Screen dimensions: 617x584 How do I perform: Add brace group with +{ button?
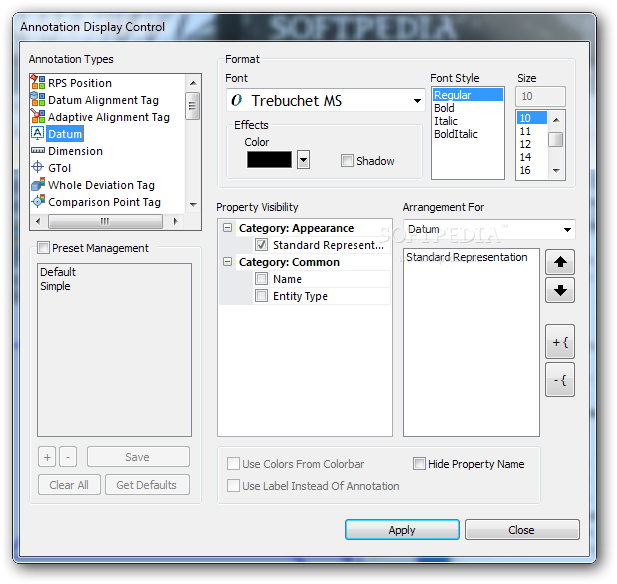pos(560,342)
